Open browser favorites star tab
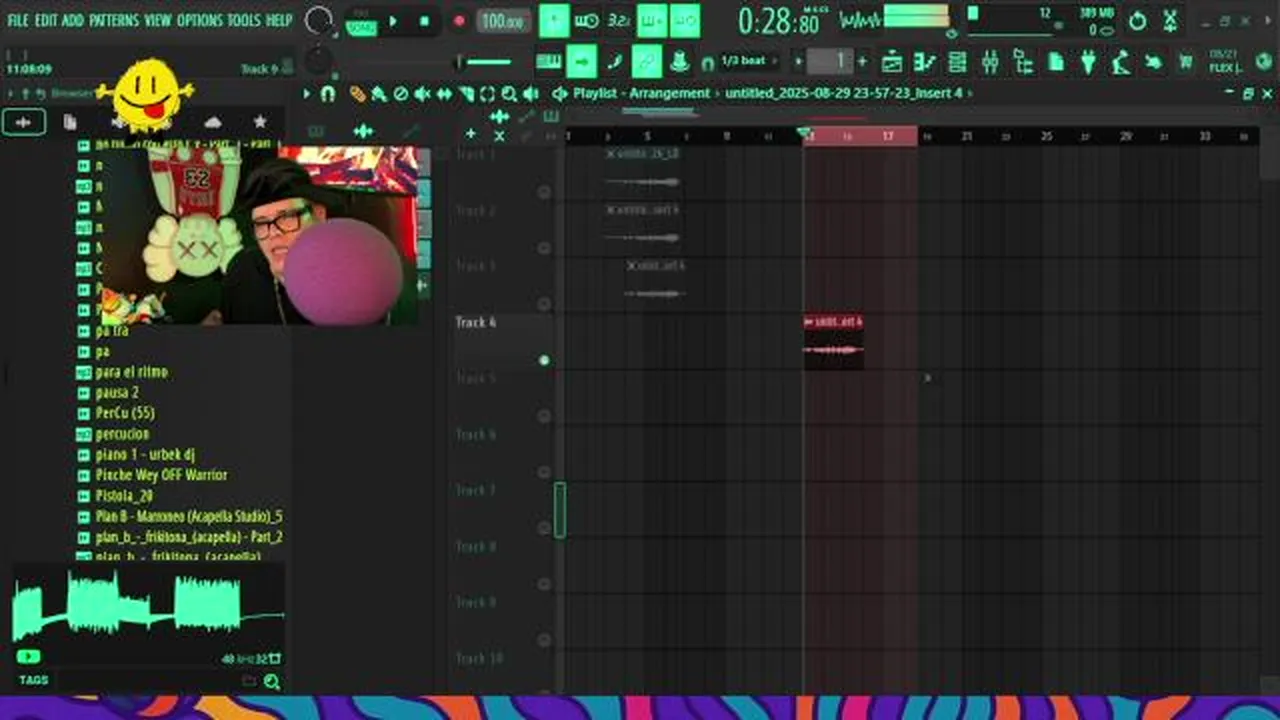The image size is (1280, 720). point(260,122)
